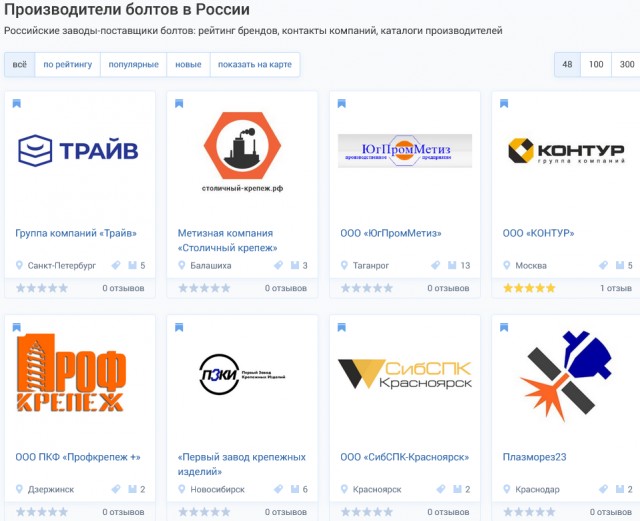Image resolution: width=640 pixels, height=521 pixels.
Task: Bookmark the «Трайв» company card
Action: click(x=17, y=103)
